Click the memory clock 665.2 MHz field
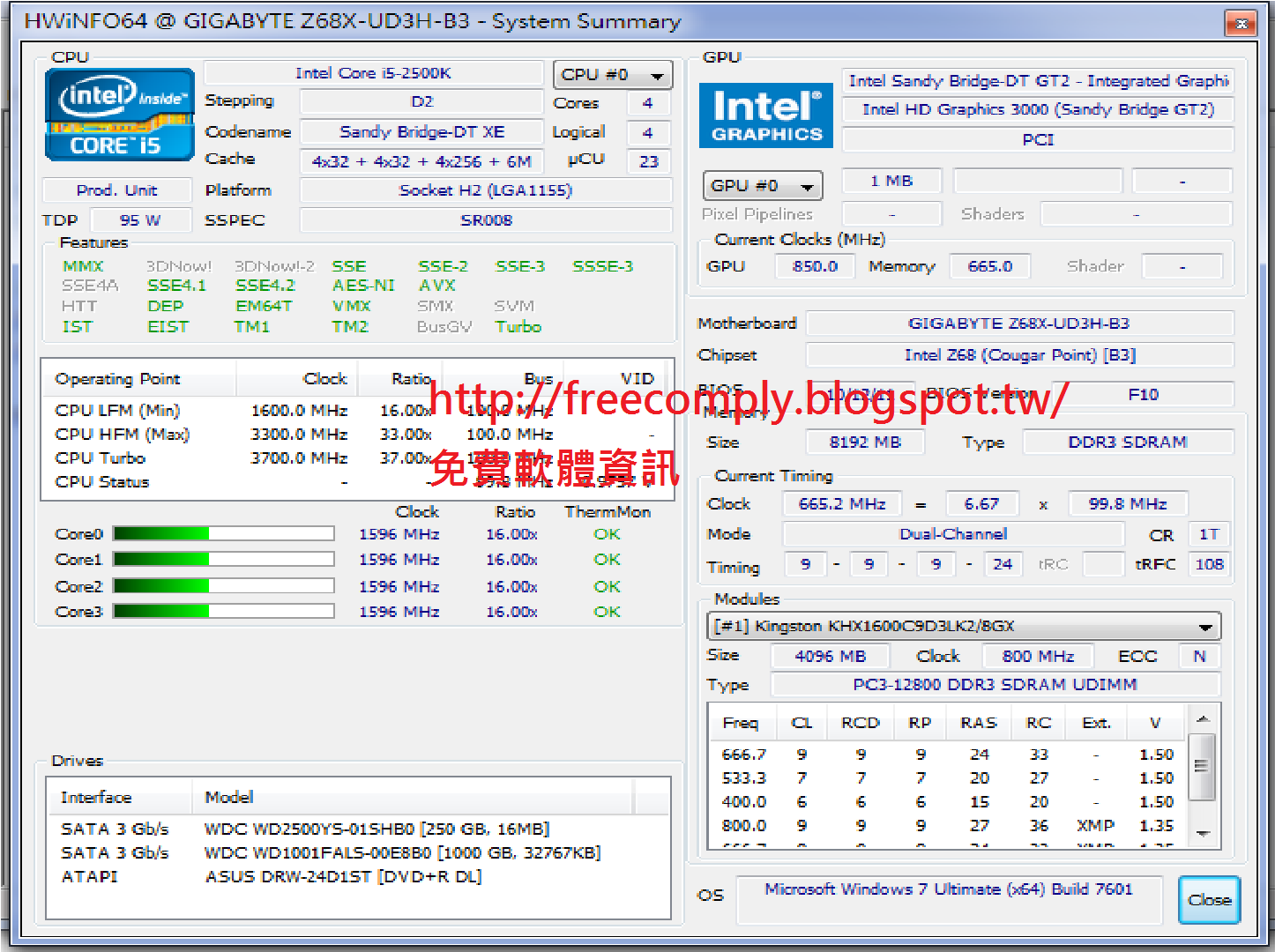Image resolution: width=1275 pixels, height=952 pixels. coord(842,504)
